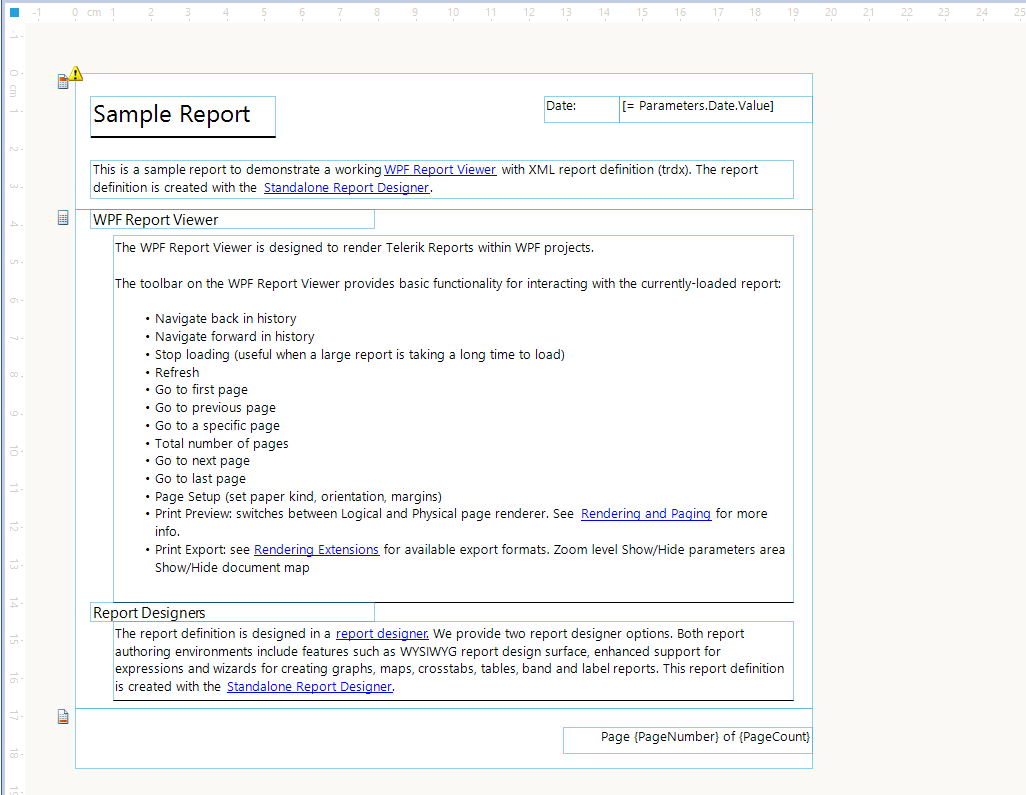
Task: Click the detail section icon beside WPF Report Viewer
Action: [x=63, y=218]
